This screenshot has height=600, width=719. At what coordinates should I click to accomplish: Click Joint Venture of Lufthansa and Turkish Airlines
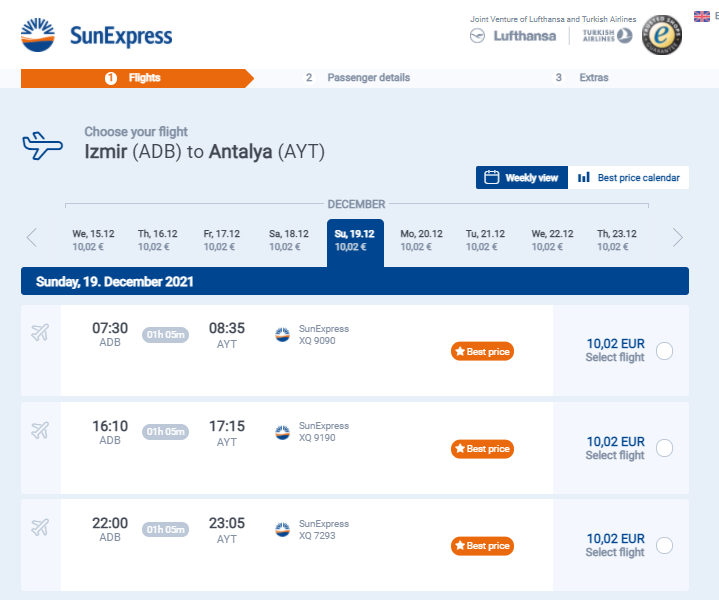coord(553,19)
